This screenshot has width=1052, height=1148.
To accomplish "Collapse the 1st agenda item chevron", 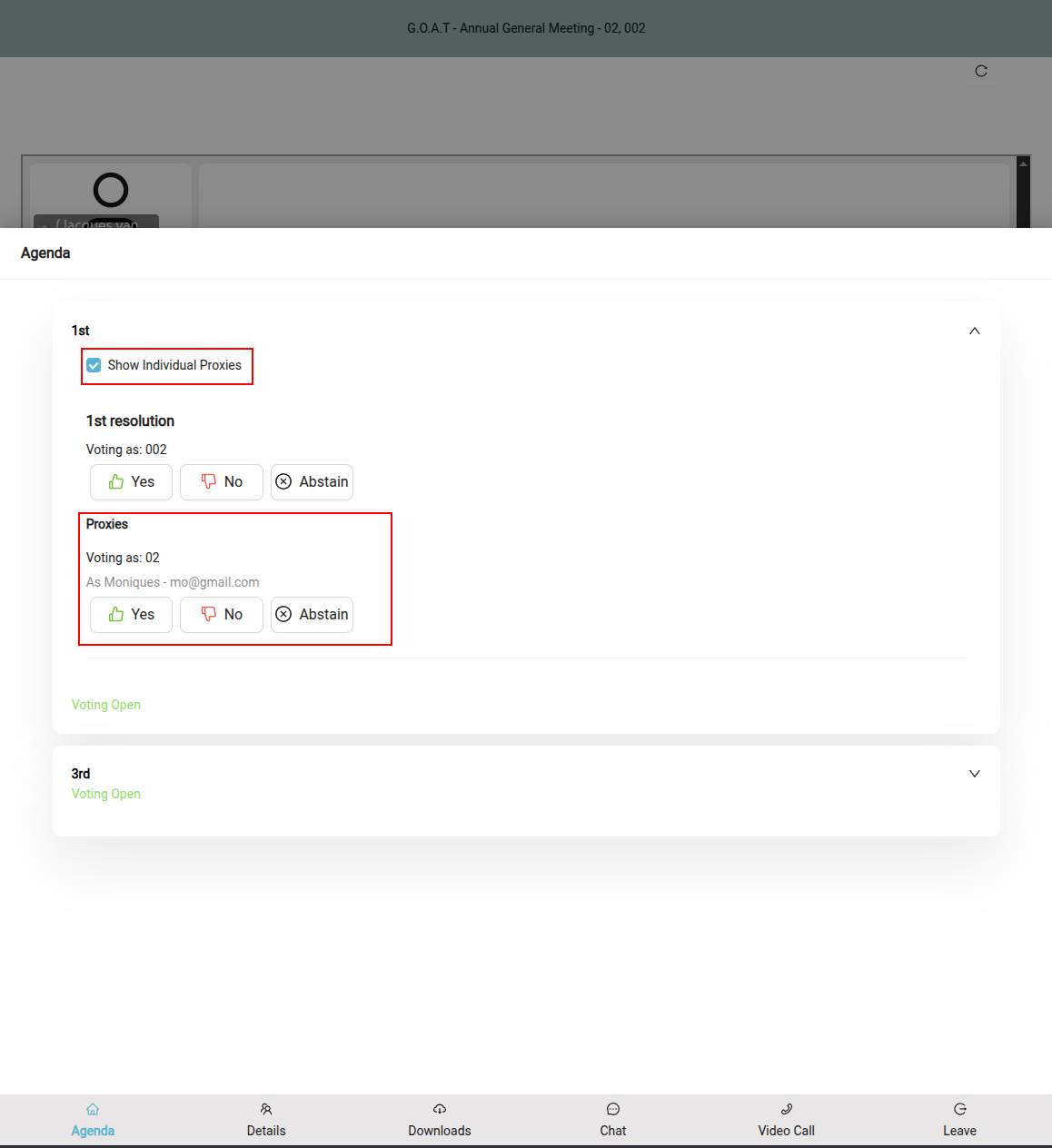I will 975,331.
